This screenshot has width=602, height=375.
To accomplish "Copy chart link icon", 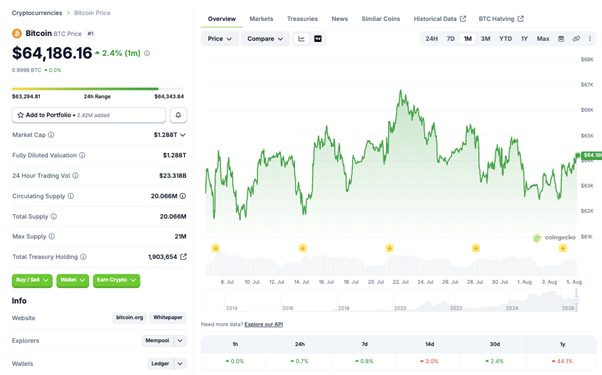I will [x=576, y=39].
